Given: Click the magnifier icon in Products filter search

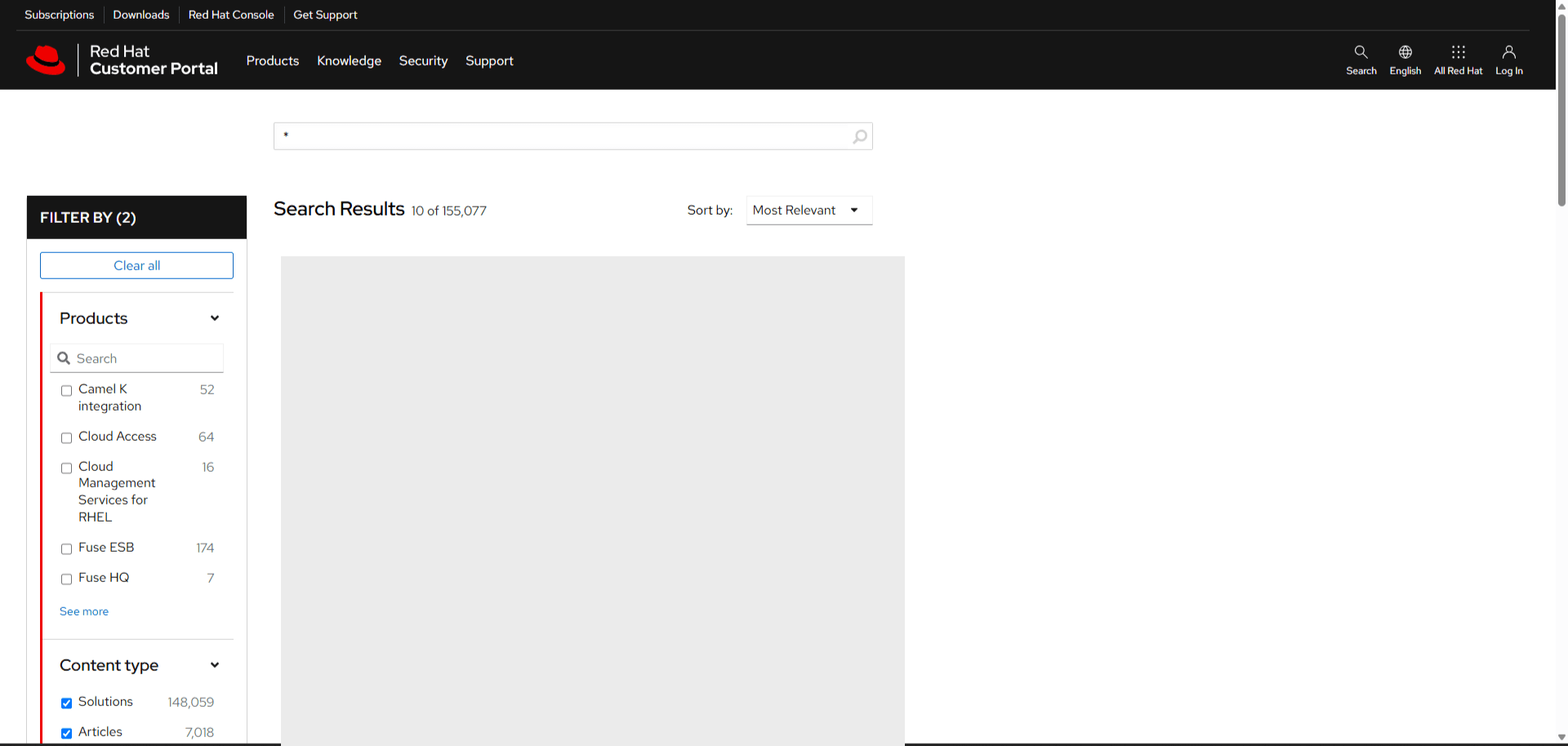Looking at the screenshot, I should [64, 358].
